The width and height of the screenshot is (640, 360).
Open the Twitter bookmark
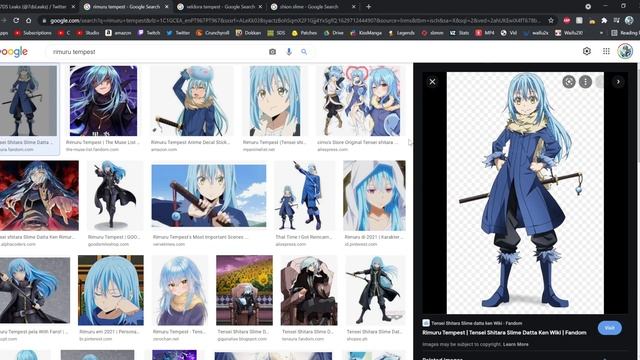click(178, 33)
